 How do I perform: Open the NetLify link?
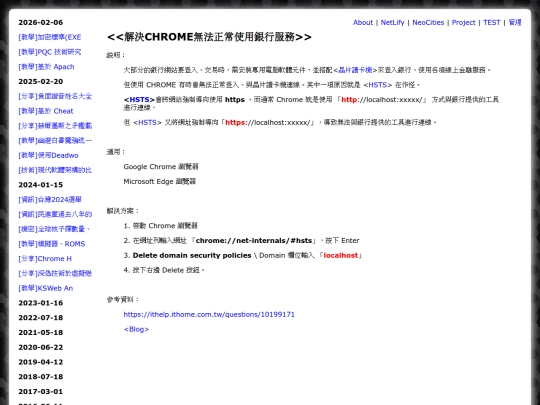(x=392, y=22)
